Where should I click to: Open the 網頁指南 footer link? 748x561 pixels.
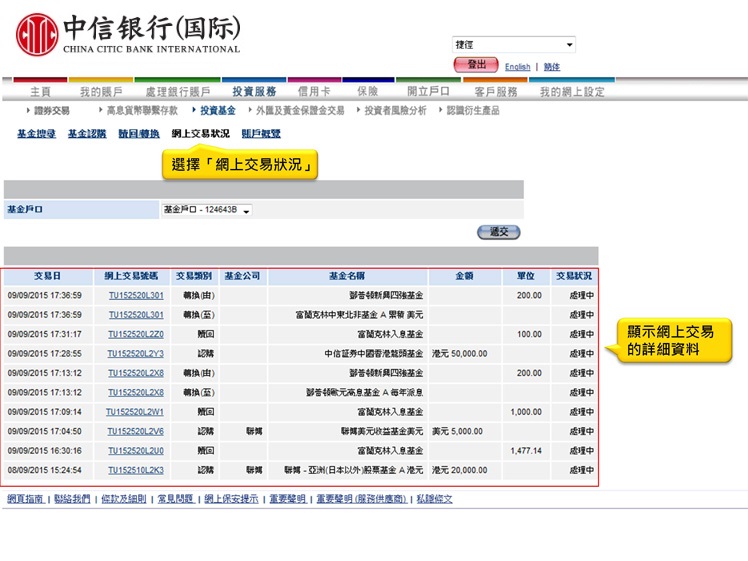click(25, 499)
